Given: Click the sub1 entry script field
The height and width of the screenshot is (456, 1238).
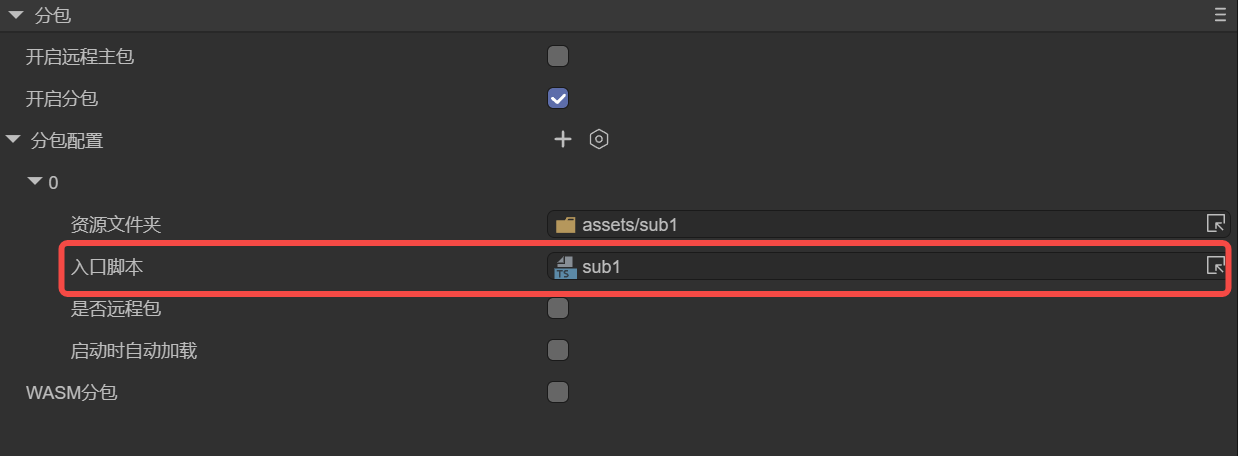Looking at the screenshot, I should (x=880, y=266).
